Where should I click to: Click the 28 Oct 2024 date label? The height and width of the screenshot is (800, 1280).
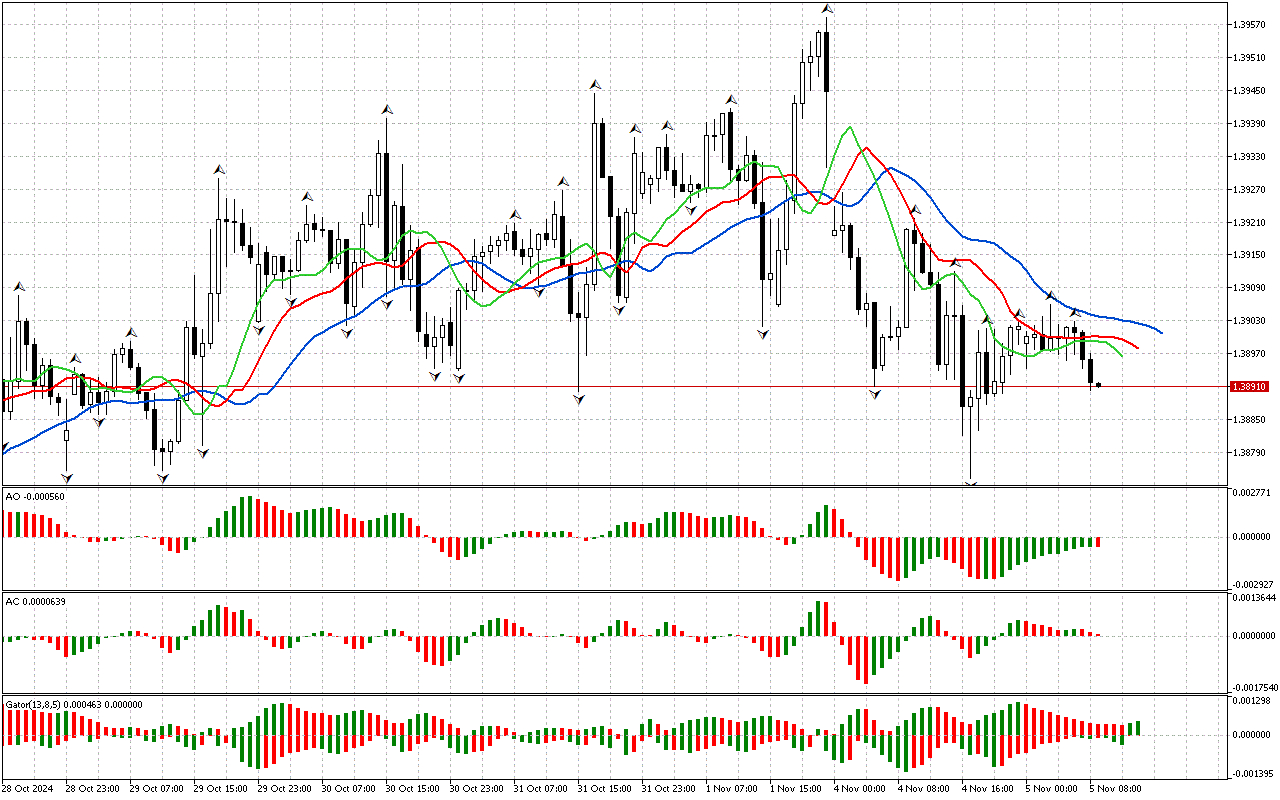tap(27, 789)
